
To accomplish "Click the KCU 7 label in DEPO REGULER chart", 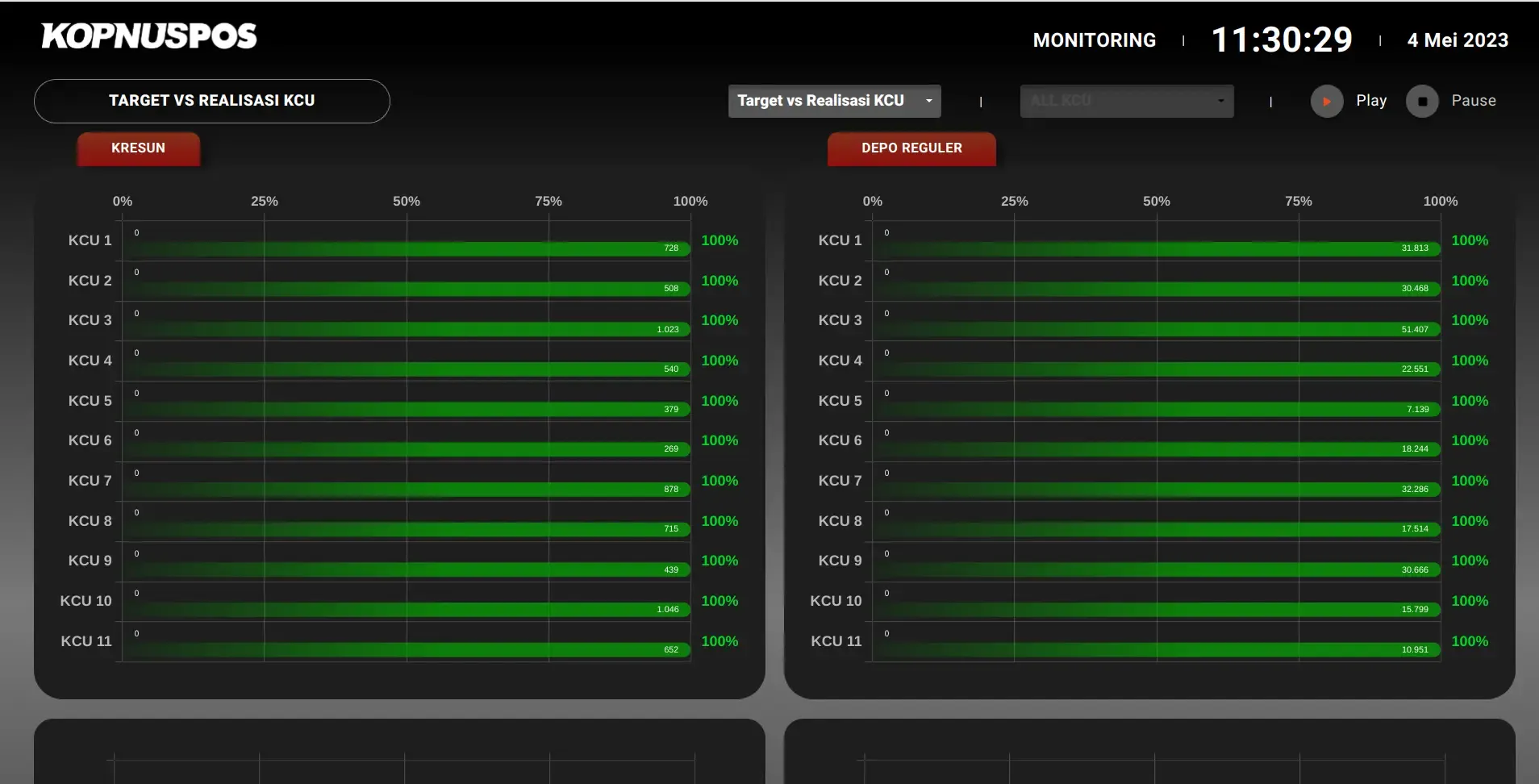I will click(840, 481).
